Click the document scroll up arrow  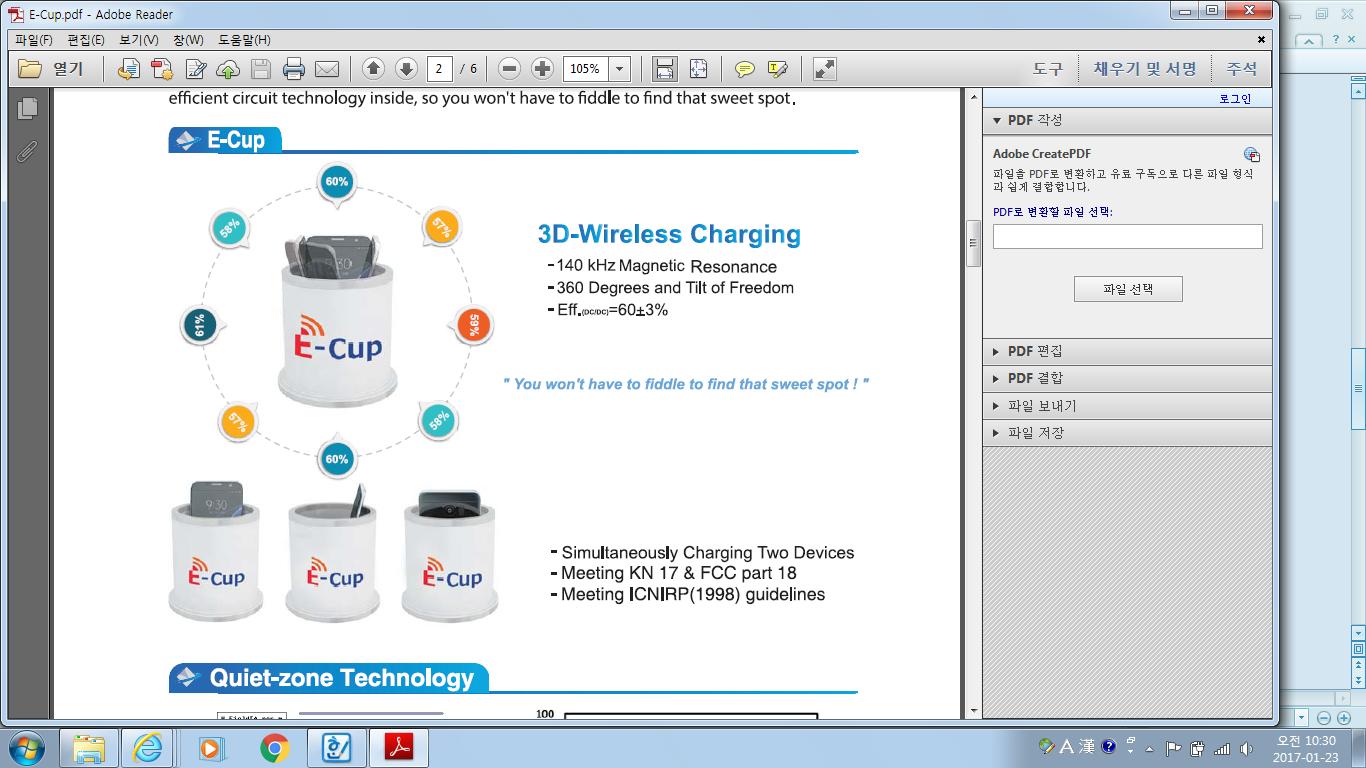973,97
